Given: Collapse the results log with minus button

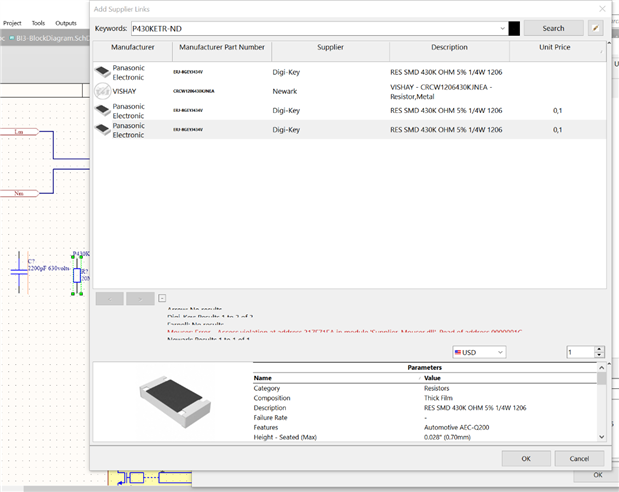Looking at the screenshot, I should click(162, 298).
